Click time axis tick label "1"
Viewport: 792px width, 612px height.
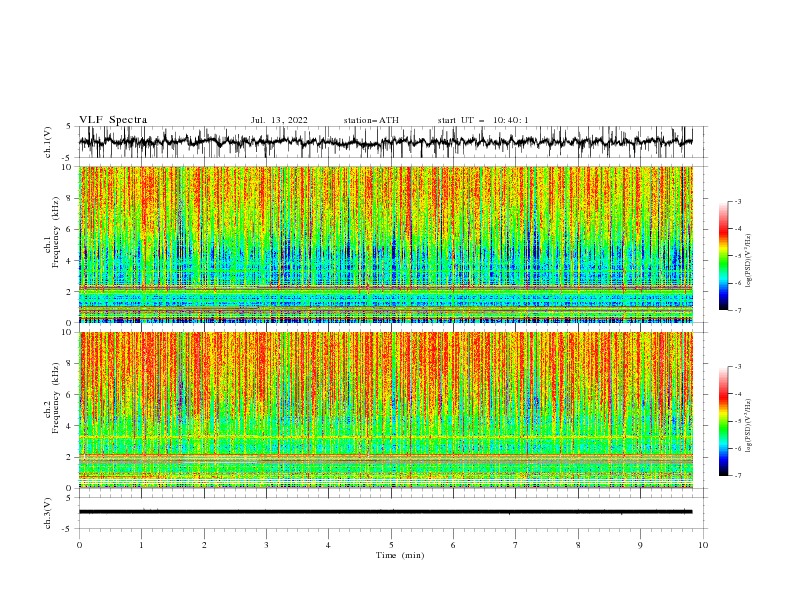coord(141,545)
